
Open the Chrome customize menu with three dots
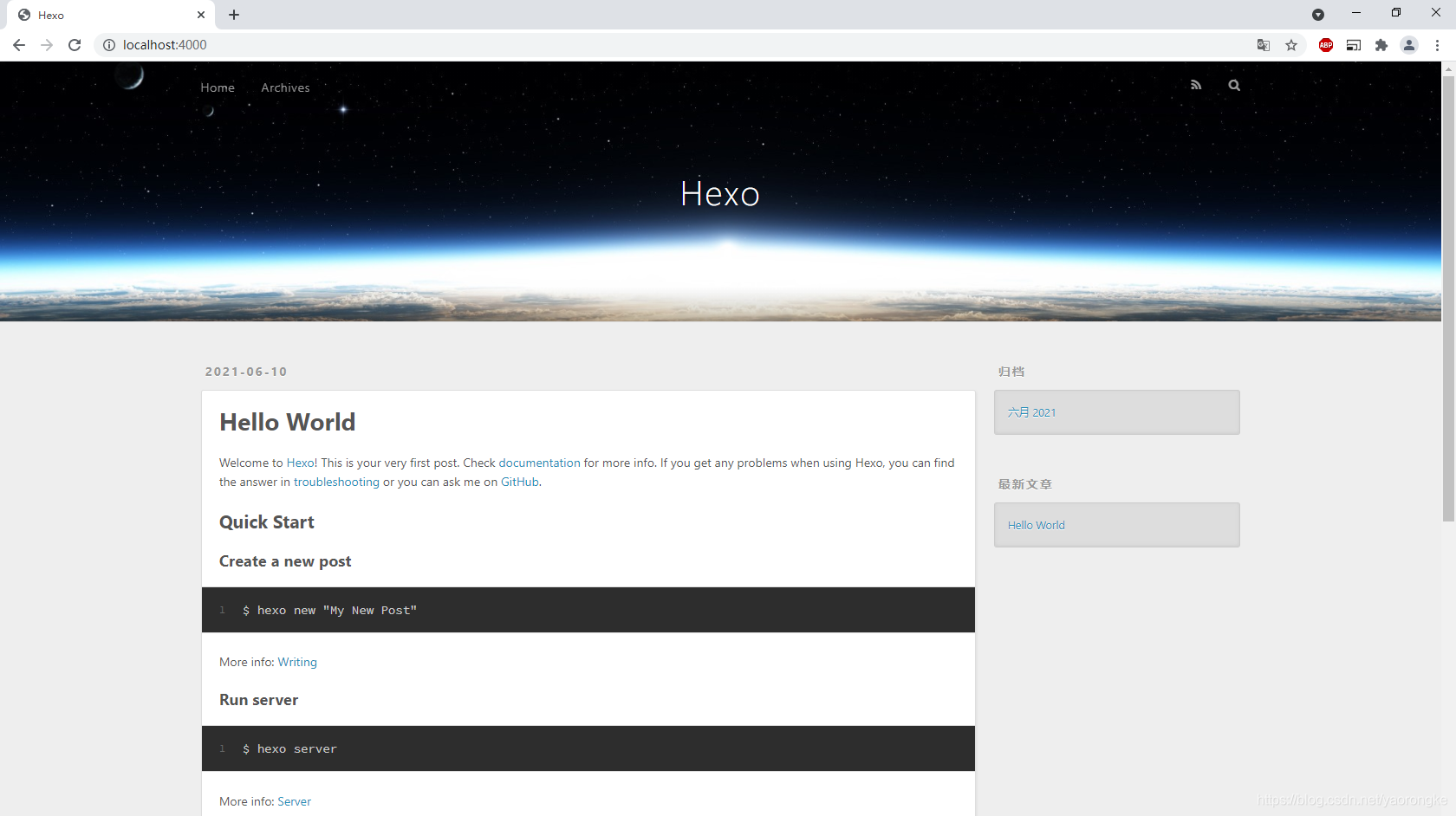[x=1439, y=44]
